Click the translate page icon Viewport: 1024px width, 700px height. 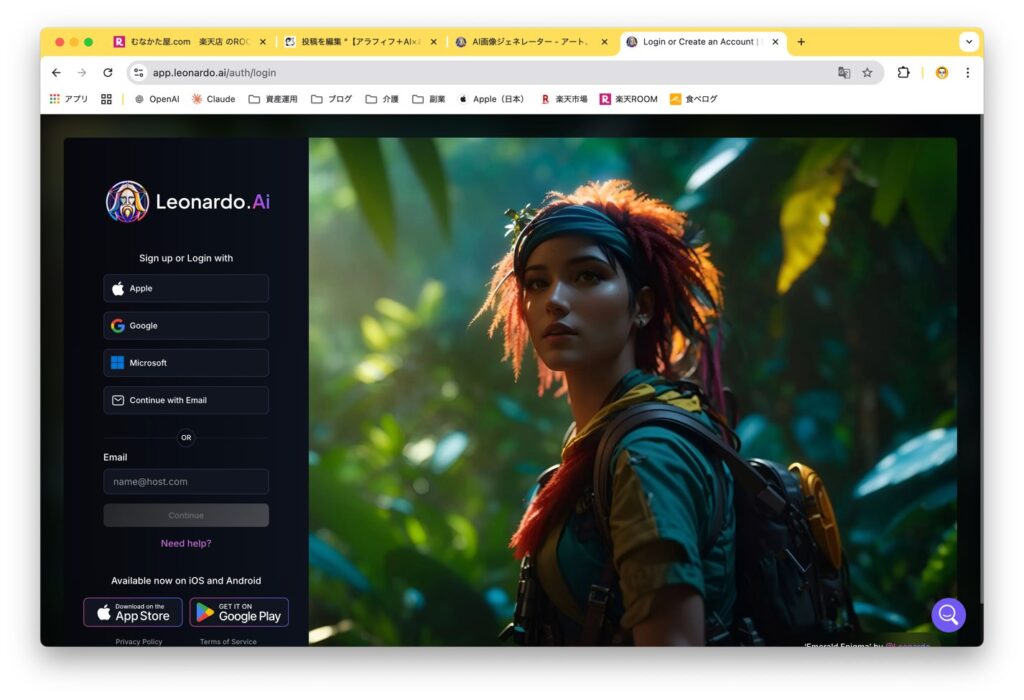(x=844, y=73)
